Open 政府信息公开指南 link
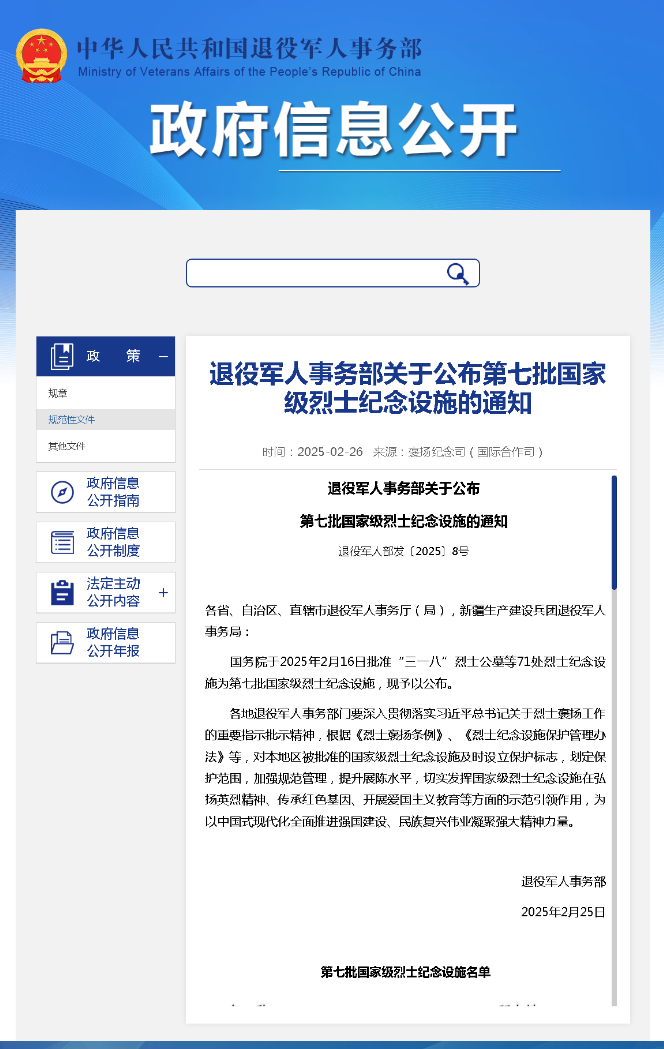The height and width of the screenshot is (1049, 664). 113,492
